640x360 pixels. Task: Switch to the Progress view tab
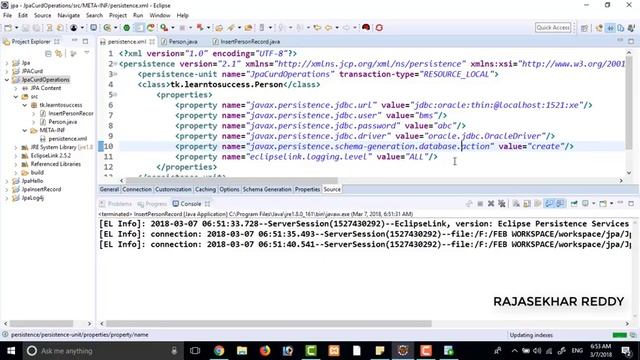[x=152, y=204]
